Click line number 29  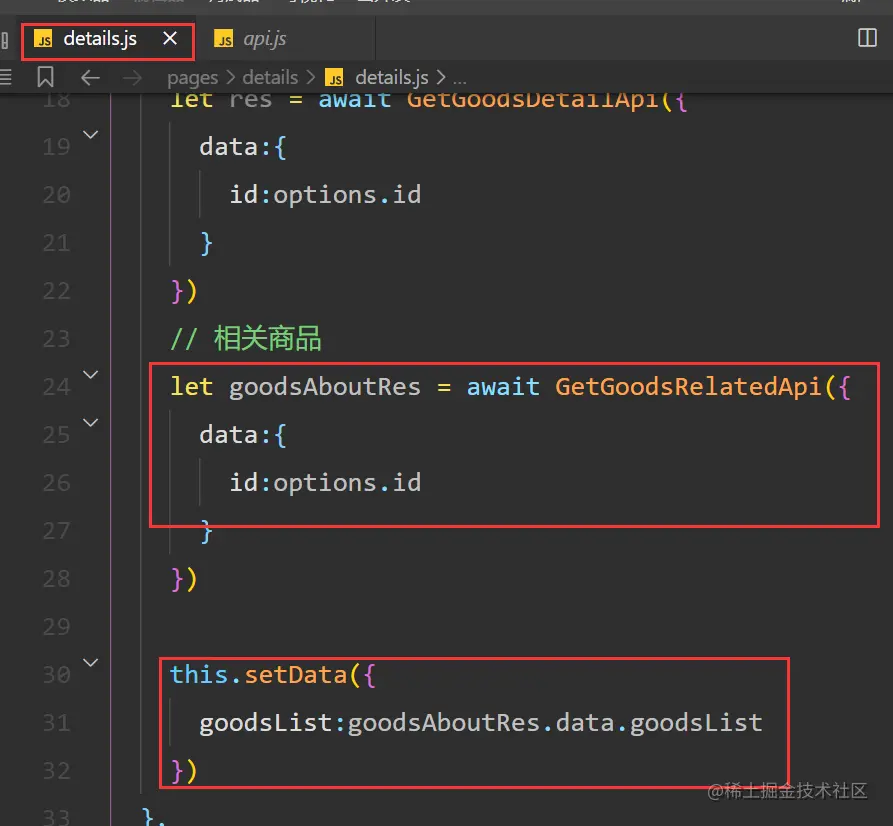click(56, 627)
